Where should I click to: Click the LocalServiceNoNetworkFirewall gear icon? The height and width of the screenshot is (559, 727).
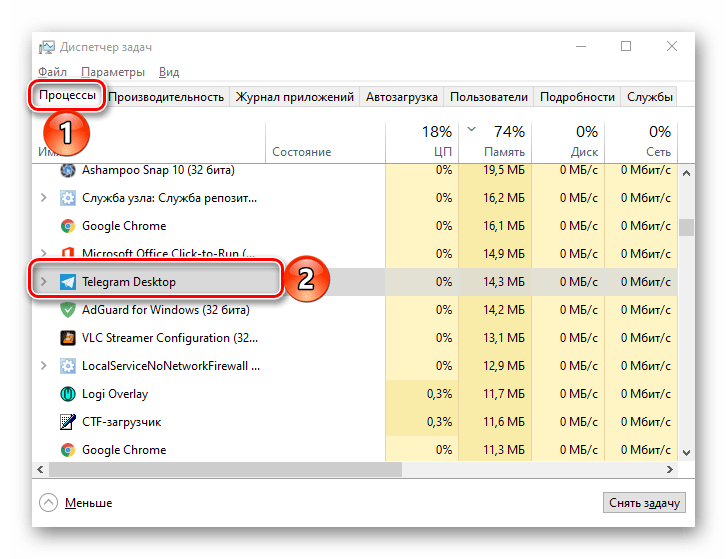pyautogui.click(x=68, y=366)
